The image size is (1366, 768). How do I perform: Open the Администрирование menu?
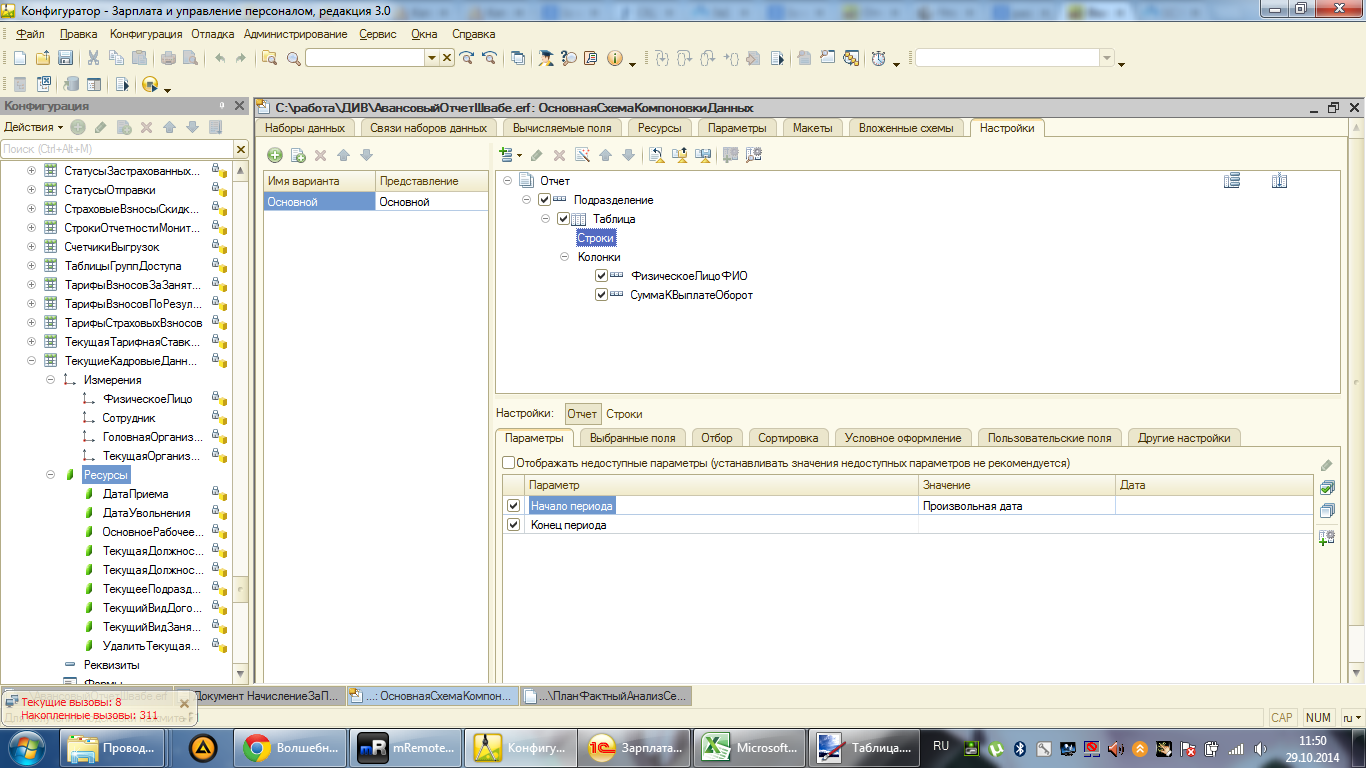tap(295, 34)
